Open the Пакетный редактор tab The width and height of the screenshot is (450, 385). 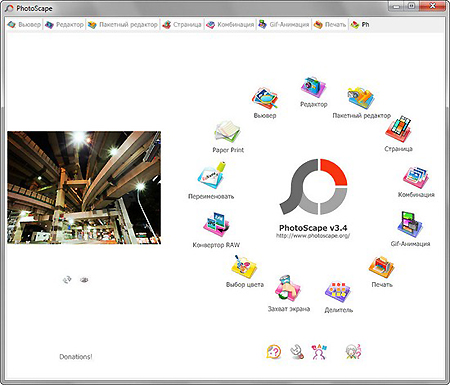click(123, 25)
